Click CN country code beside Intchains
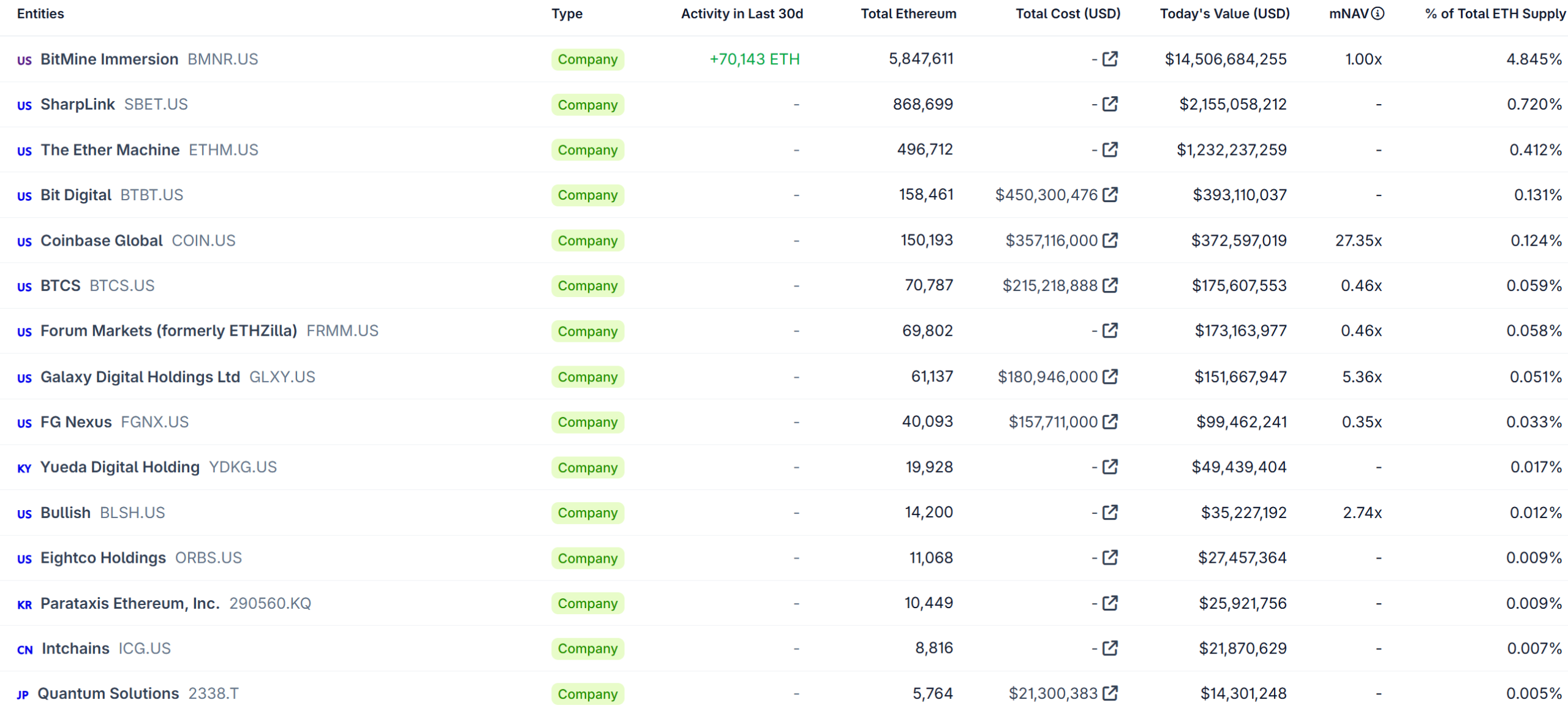 click(25, 650)
